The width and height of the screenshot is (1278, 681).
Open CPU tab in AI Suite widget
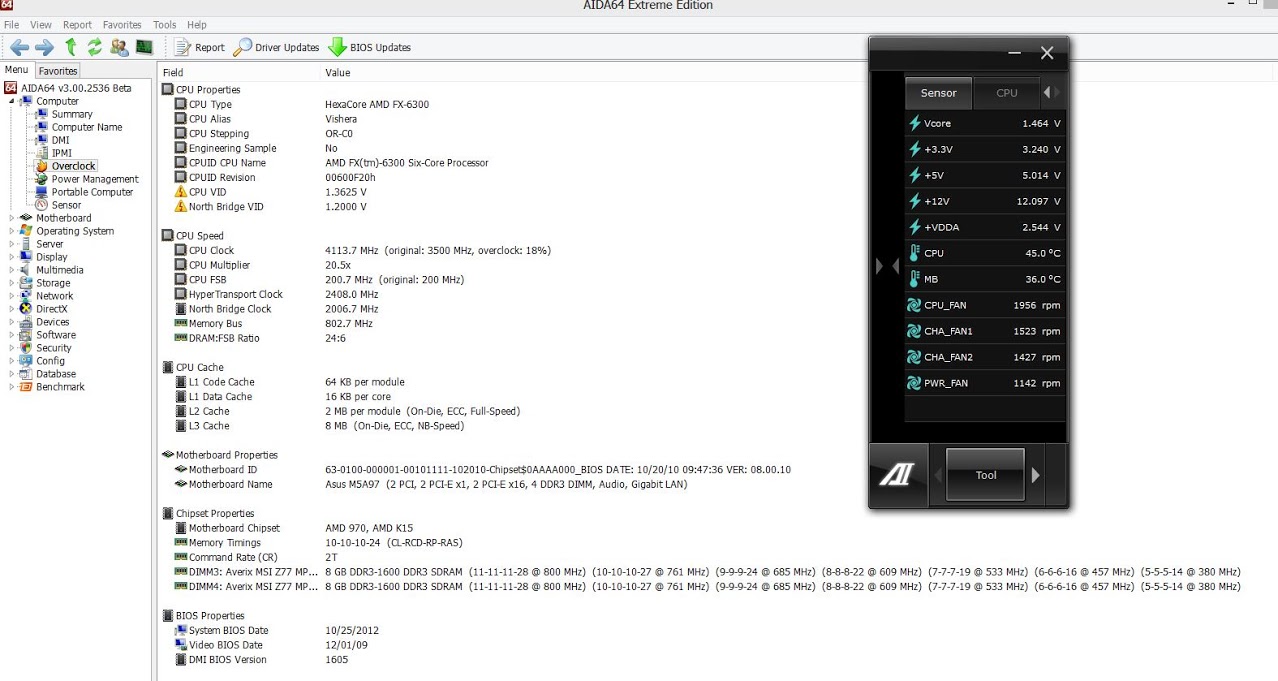pyautogui.click(x=1007, y=93)
